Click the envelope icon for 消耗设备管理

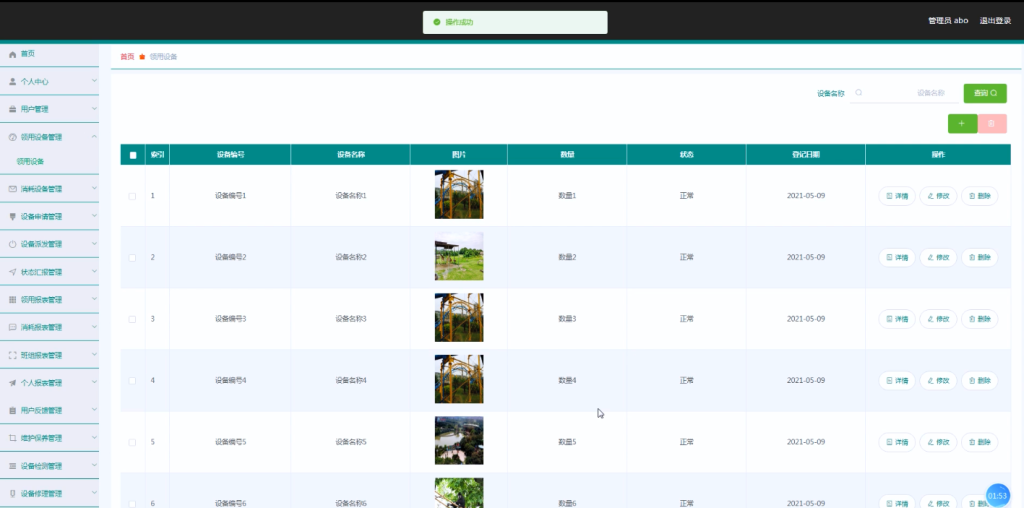(x=12, y=189)
